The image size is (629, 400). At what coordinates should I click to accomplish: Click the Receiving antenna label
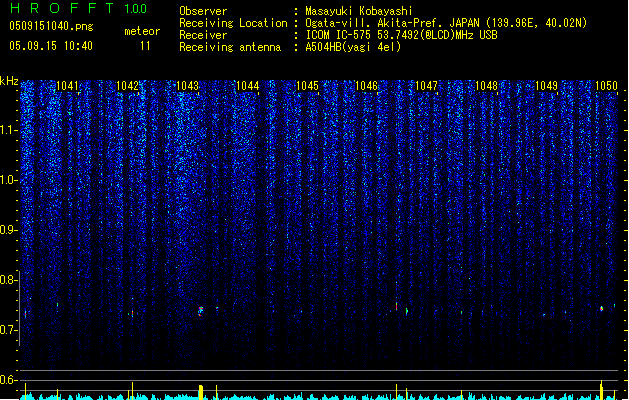click(x=230, y=47)
